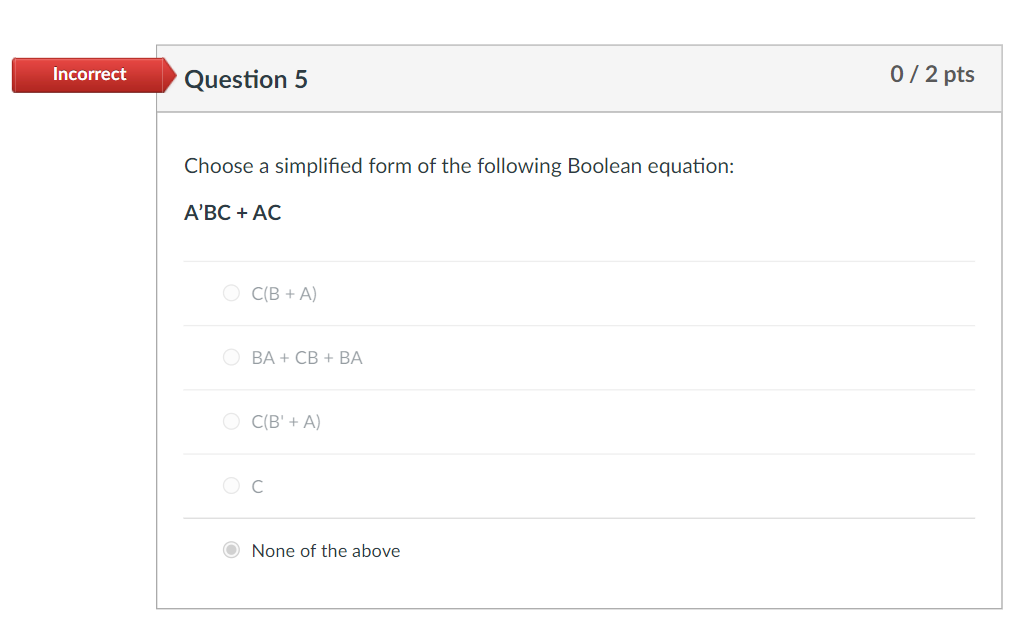Click the question instruction text

click(x=458, y=166)
